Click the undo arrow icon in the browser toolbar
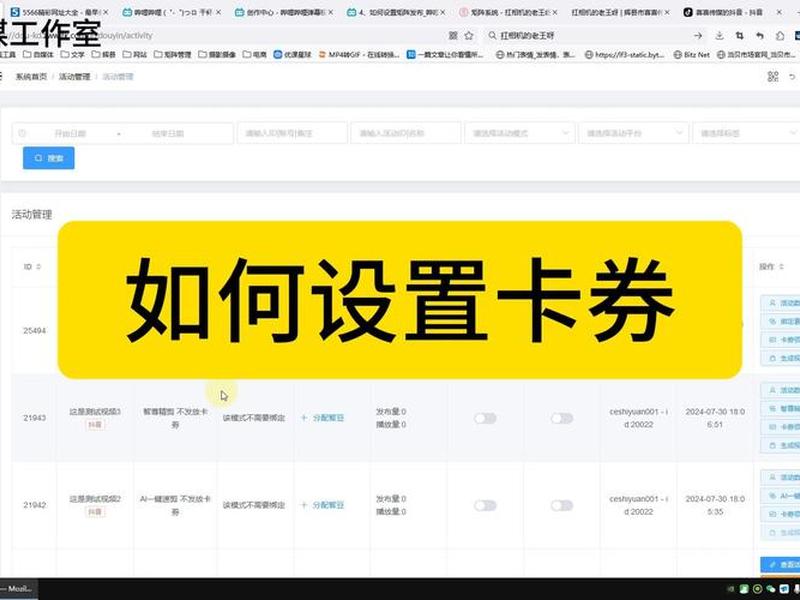This screenshot has height=600, width=800. (760, 36)
